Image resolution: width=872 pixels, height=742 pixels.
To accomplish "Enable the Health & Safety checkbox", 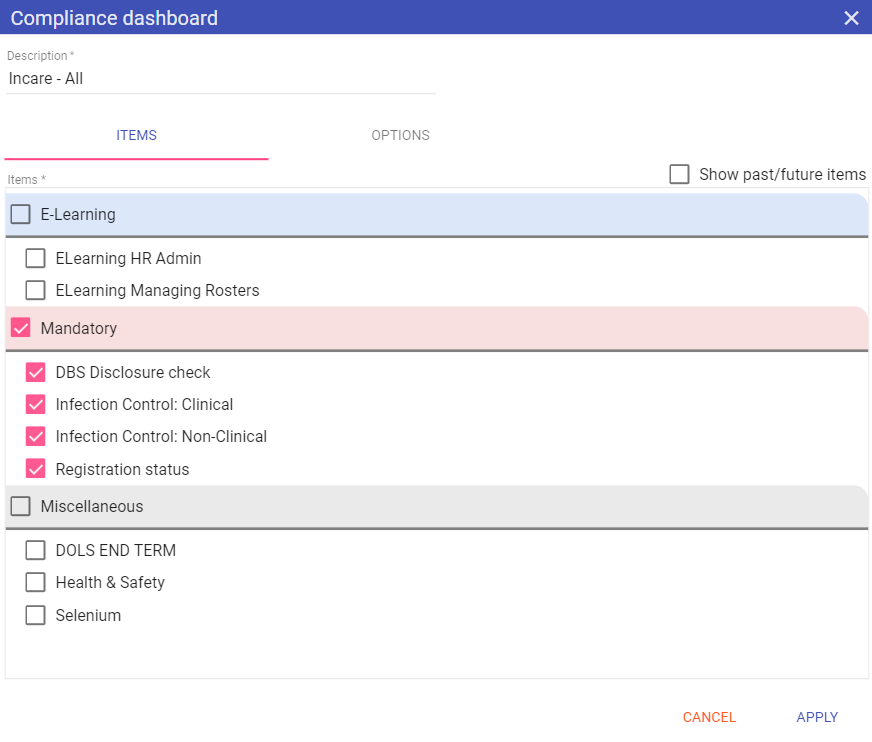I will pos(36,582).
